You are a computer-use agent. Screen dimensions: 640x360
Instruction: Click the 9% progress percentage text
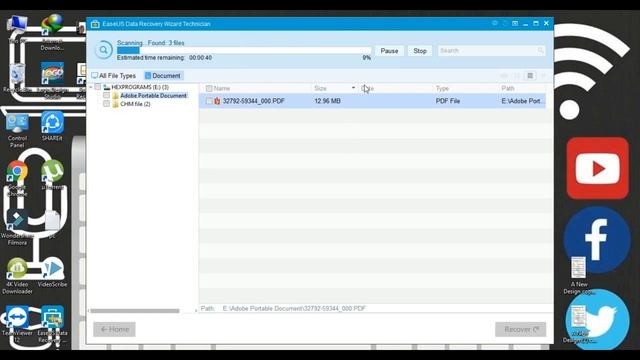367,58
